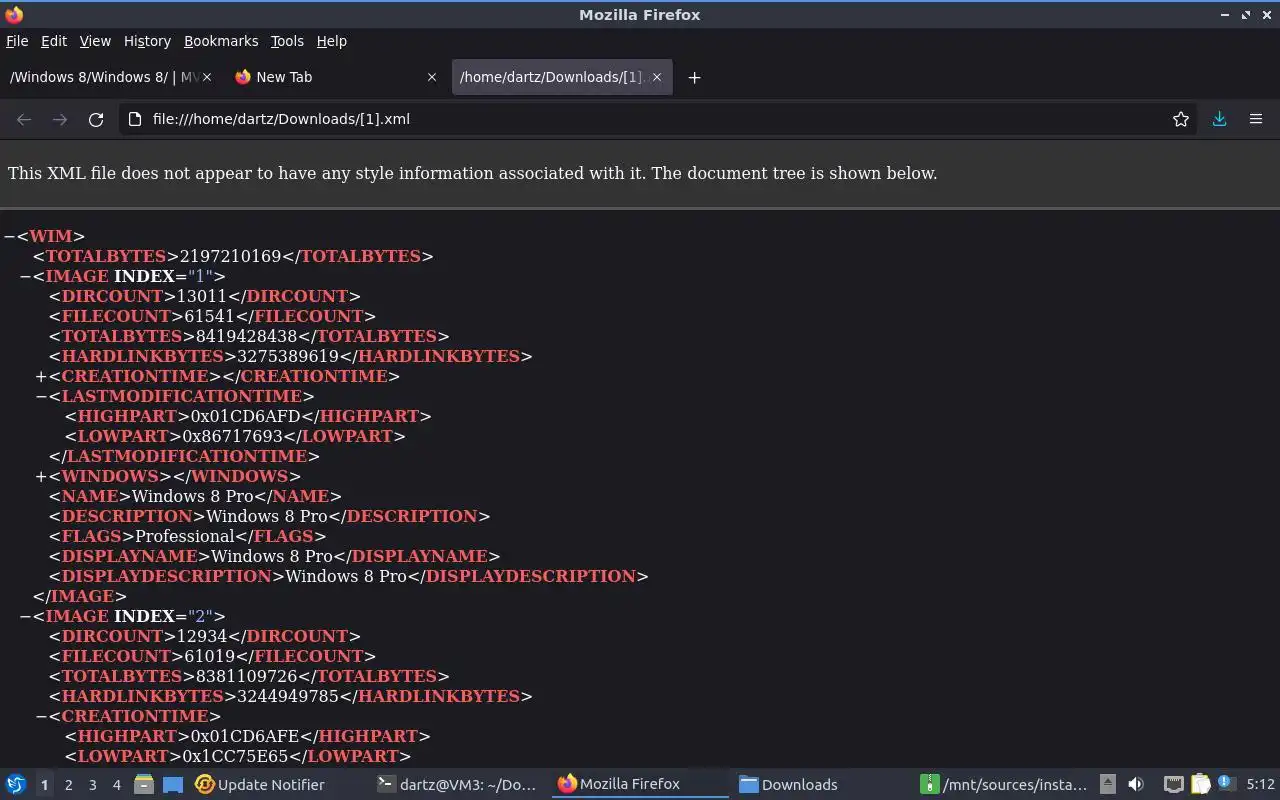1280x800 pixels.
Task: Open the Tools menu
Action: 287,41
